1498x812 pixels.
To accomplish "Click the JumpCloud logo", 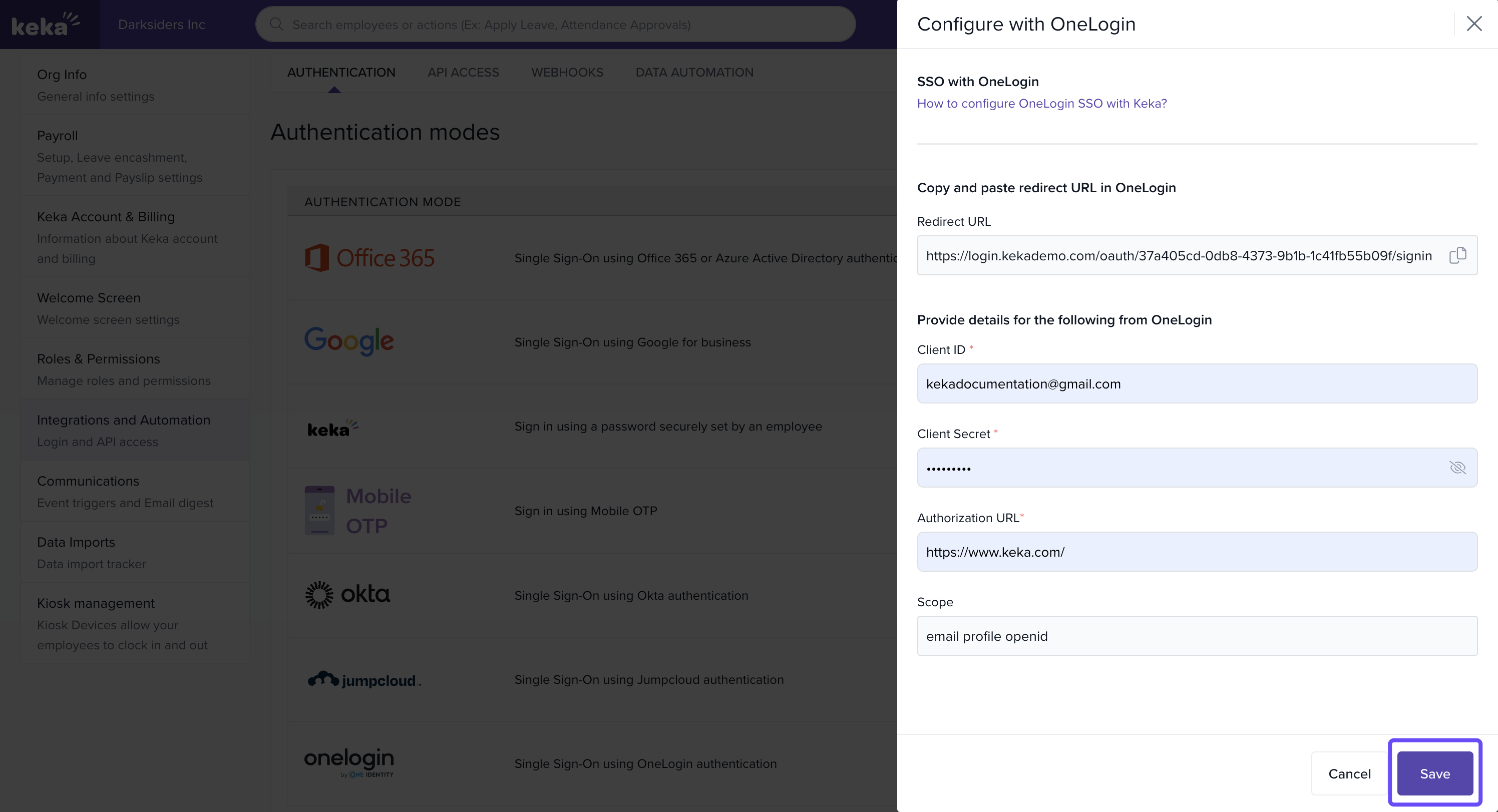I will coord(364,679).
